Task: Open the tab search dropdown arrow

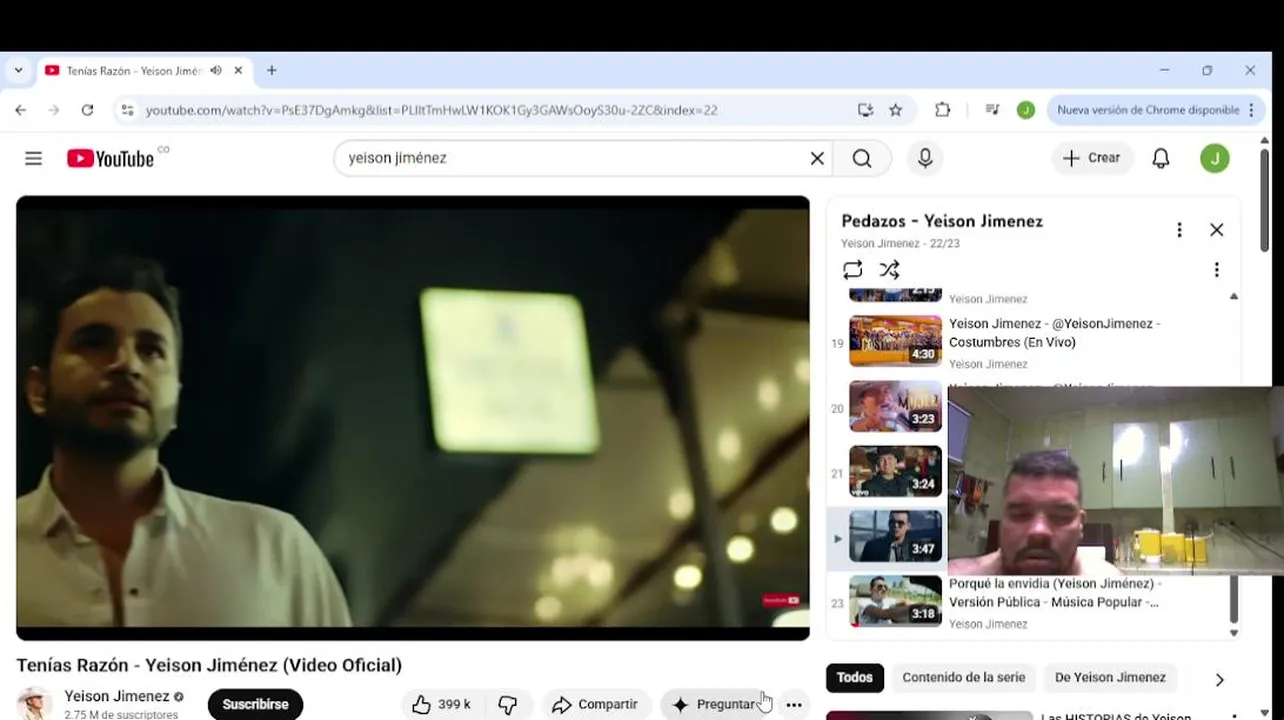Action: click(18, 71)
